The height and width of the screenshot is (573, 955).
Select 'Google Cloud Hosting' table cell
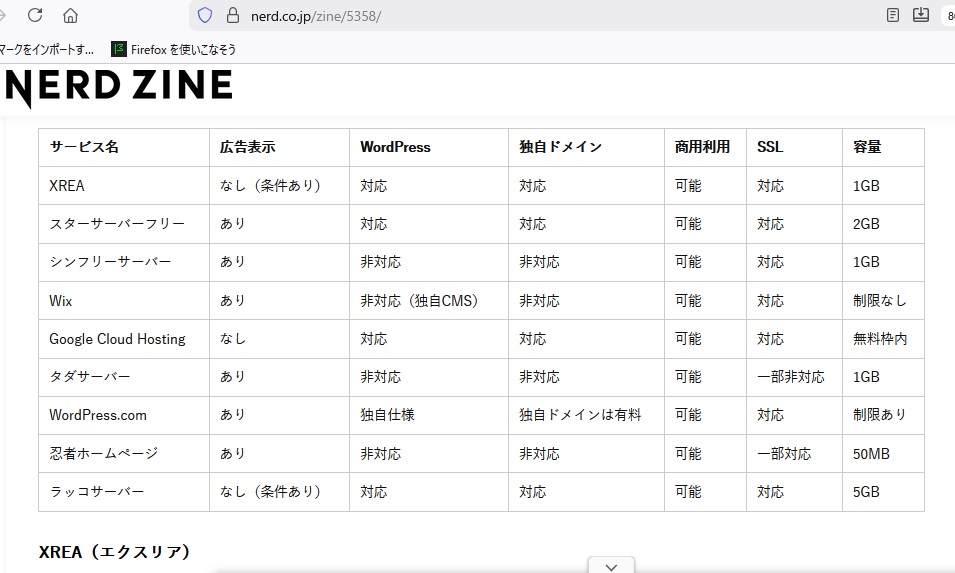(117, 339)
